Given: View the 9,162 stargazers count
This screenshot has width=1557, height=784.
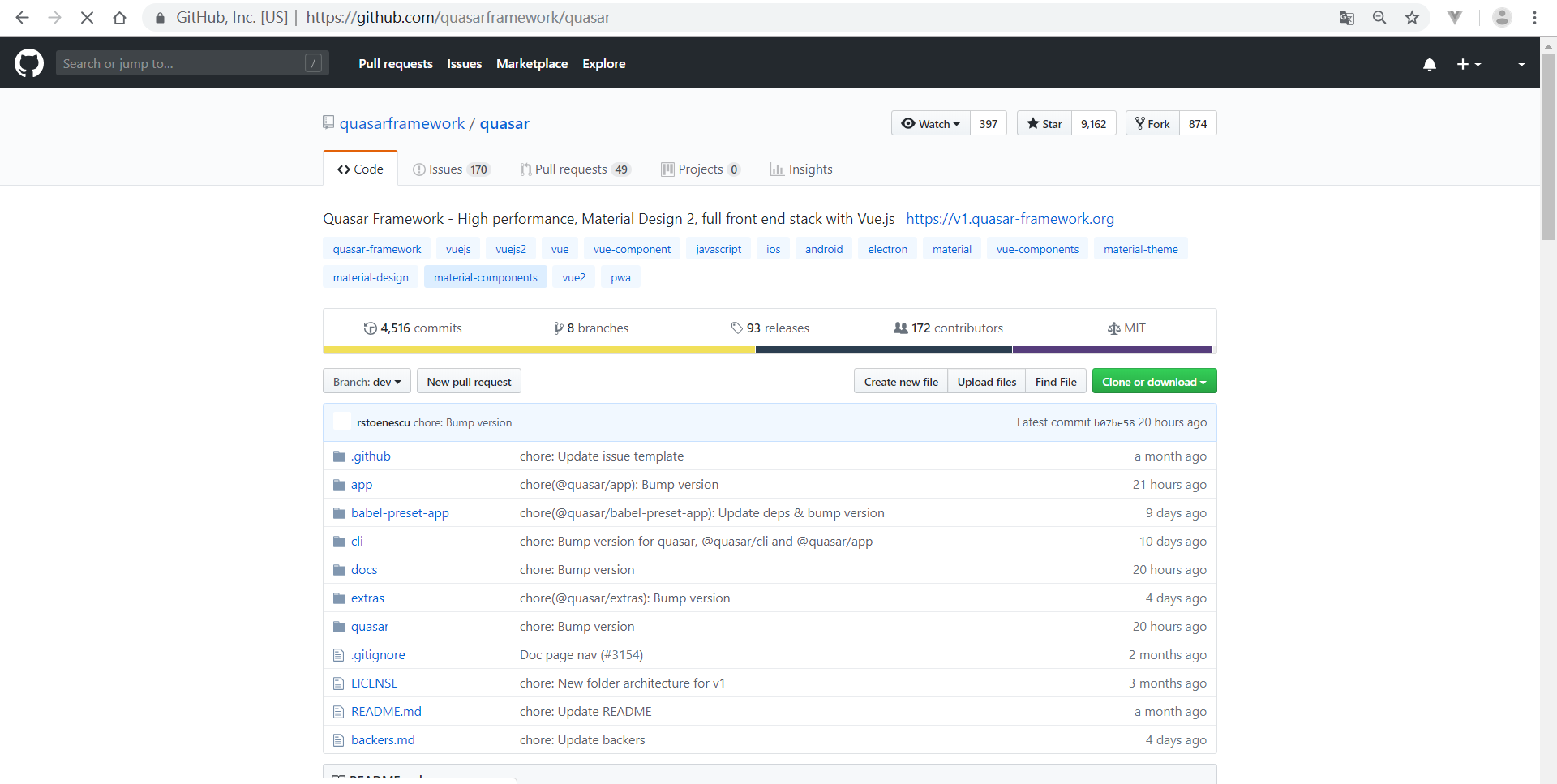Looking at the screenshot, I should click(1093, 123).
